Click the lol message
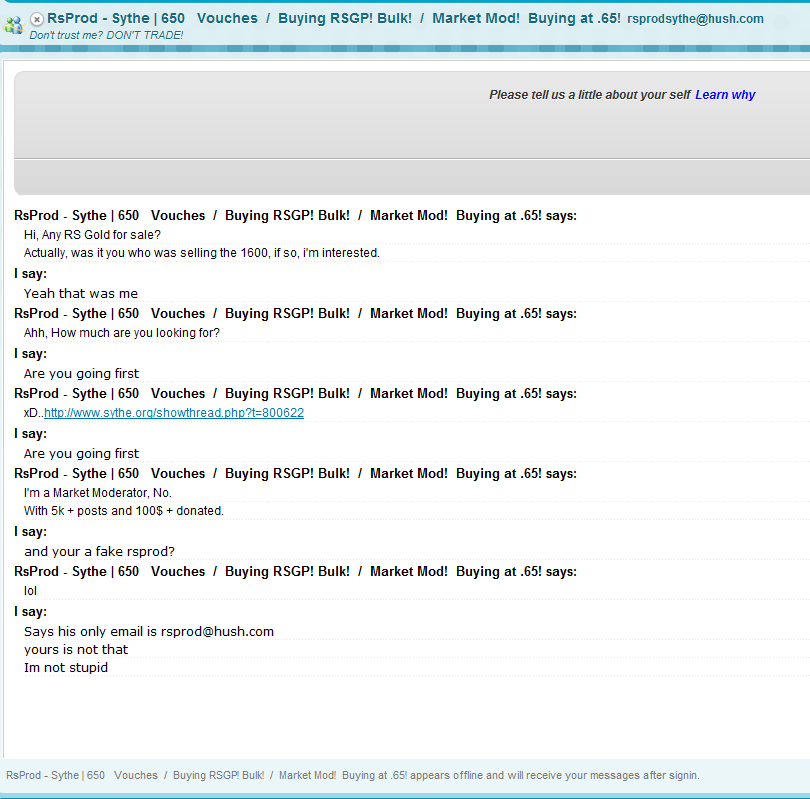 coord(30,591)
